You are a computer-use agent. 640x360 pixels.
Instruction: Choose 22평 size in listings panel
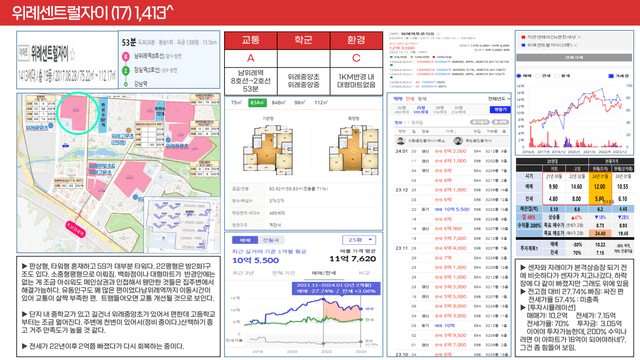click(x=401, y=109)
